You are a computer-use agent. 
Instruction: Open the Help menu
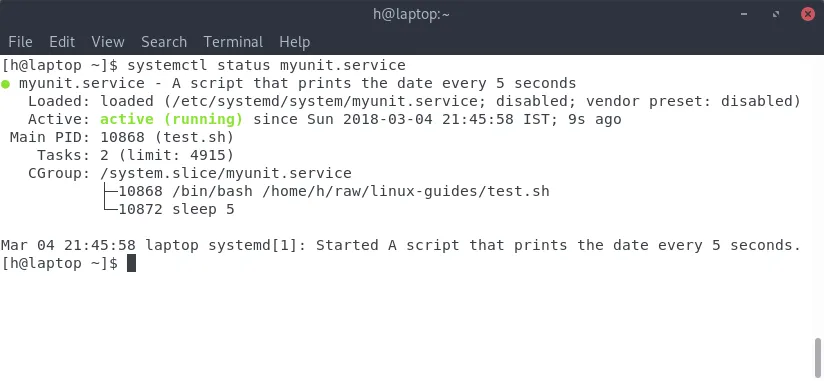pyautogui.click(x=294, y=42)
